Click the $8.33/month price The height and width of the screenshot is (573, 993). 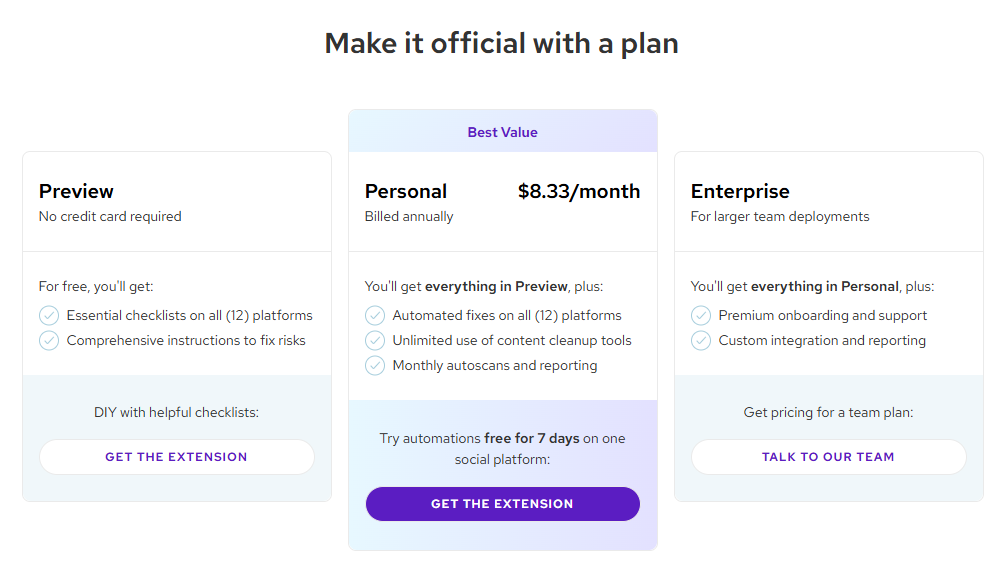click(x=579, y=191)
